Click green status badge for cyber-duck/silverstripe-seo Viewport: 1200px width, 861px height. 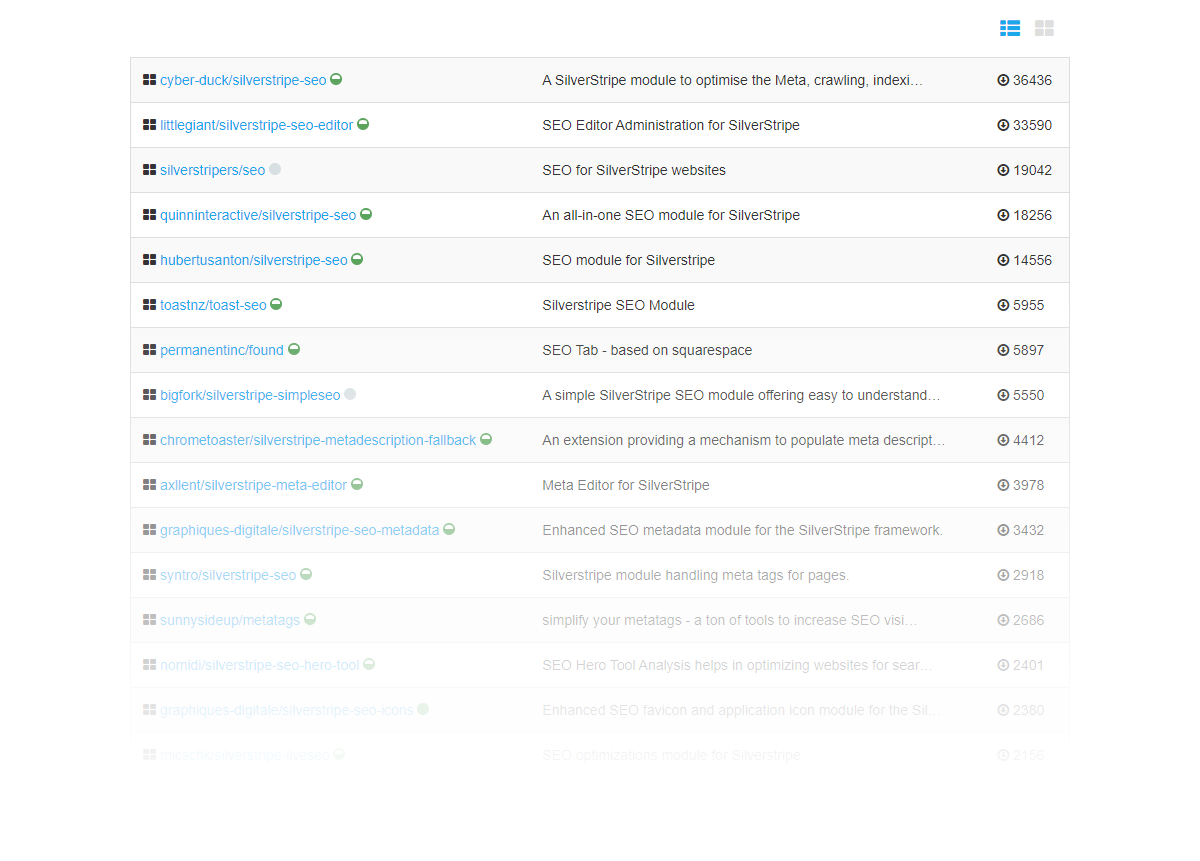[x=337, y=79]
